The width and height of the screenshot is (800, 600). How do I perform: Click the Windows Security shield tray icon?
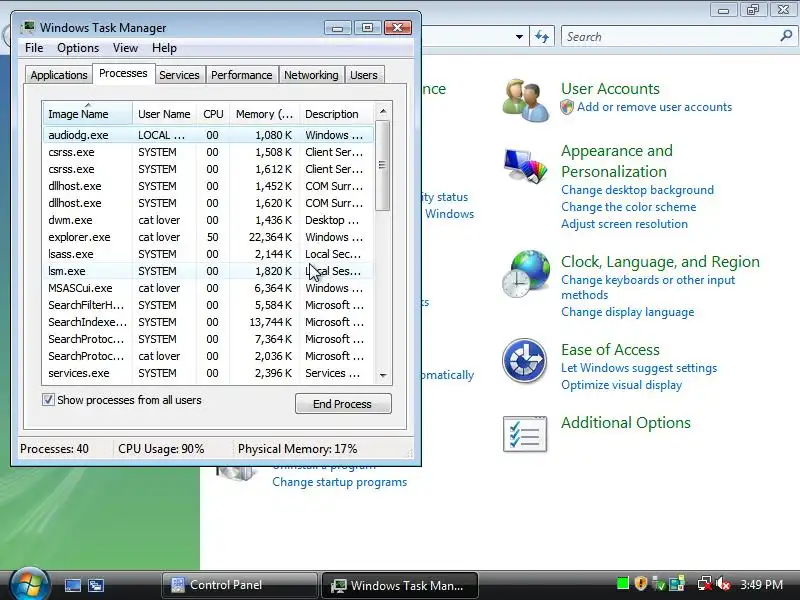tap(640, 583)
